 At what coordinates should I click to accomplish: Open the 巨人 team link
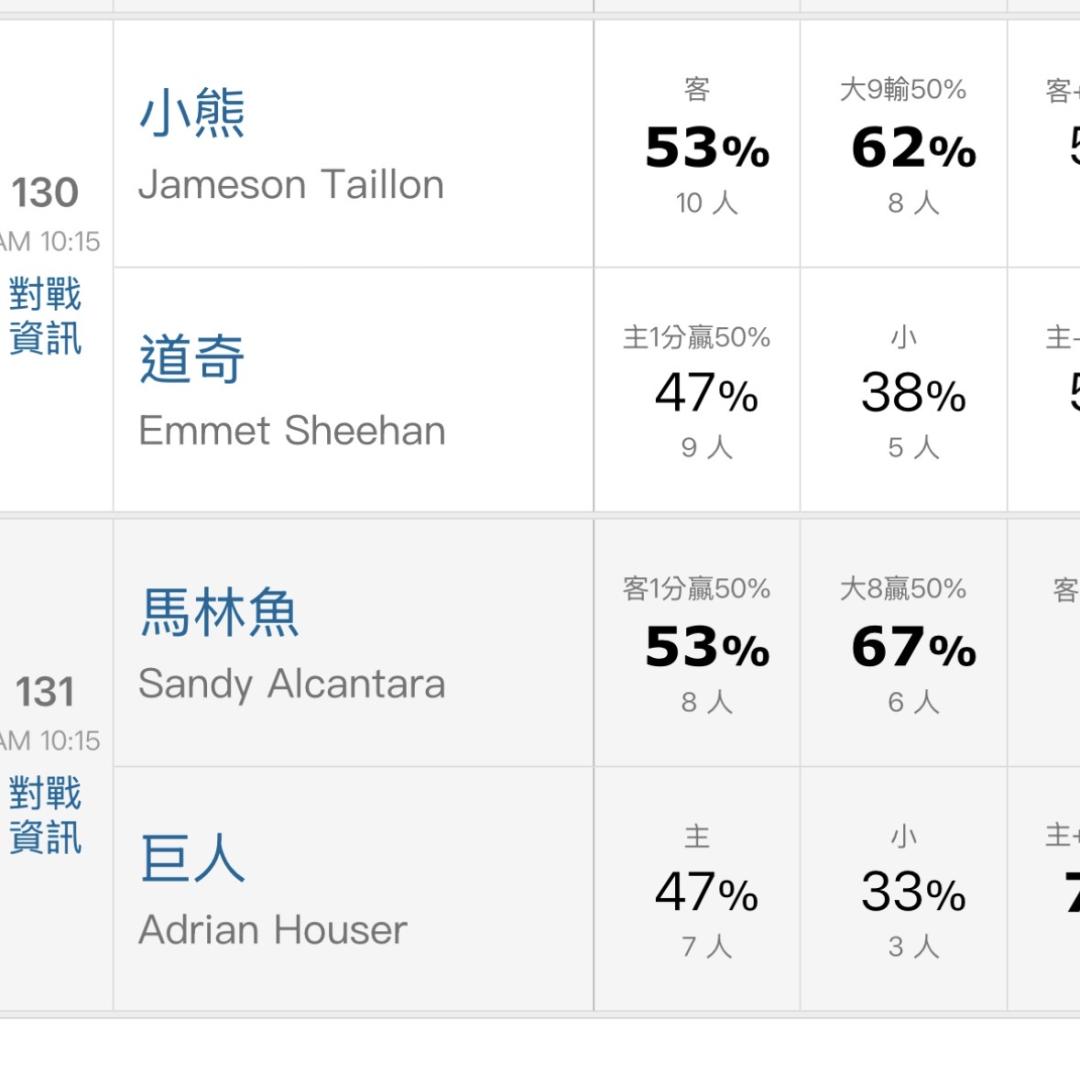tap(192, 860)
